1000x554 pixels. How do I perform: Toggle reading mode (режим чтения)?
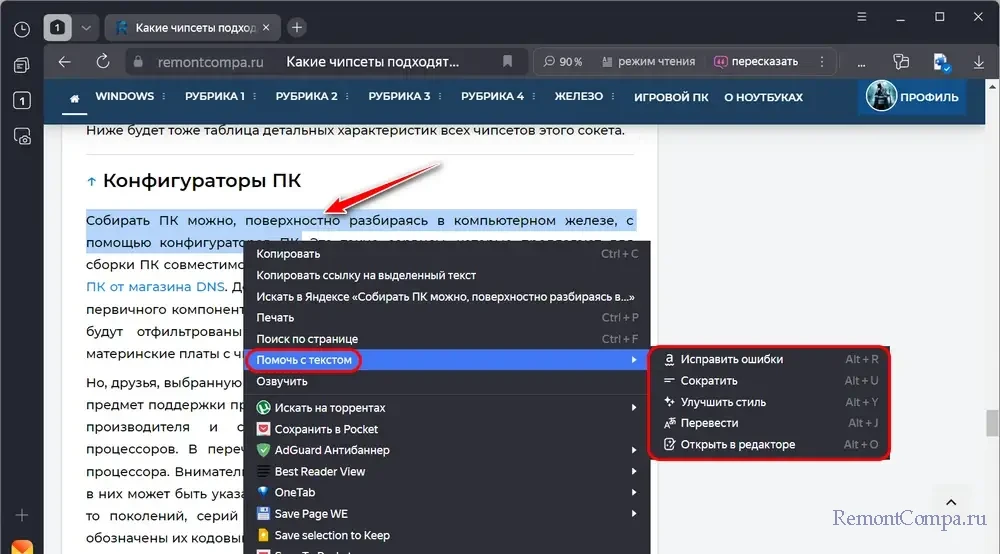click(x=646, y=61)
